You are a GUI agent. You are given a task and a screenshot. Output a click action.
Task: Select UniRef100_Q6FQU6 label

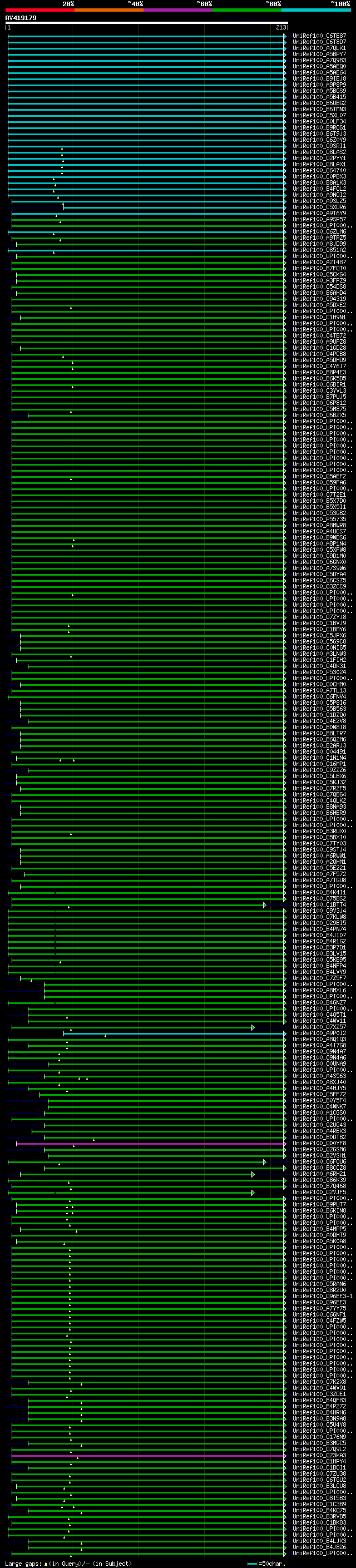pos(319,1162)
